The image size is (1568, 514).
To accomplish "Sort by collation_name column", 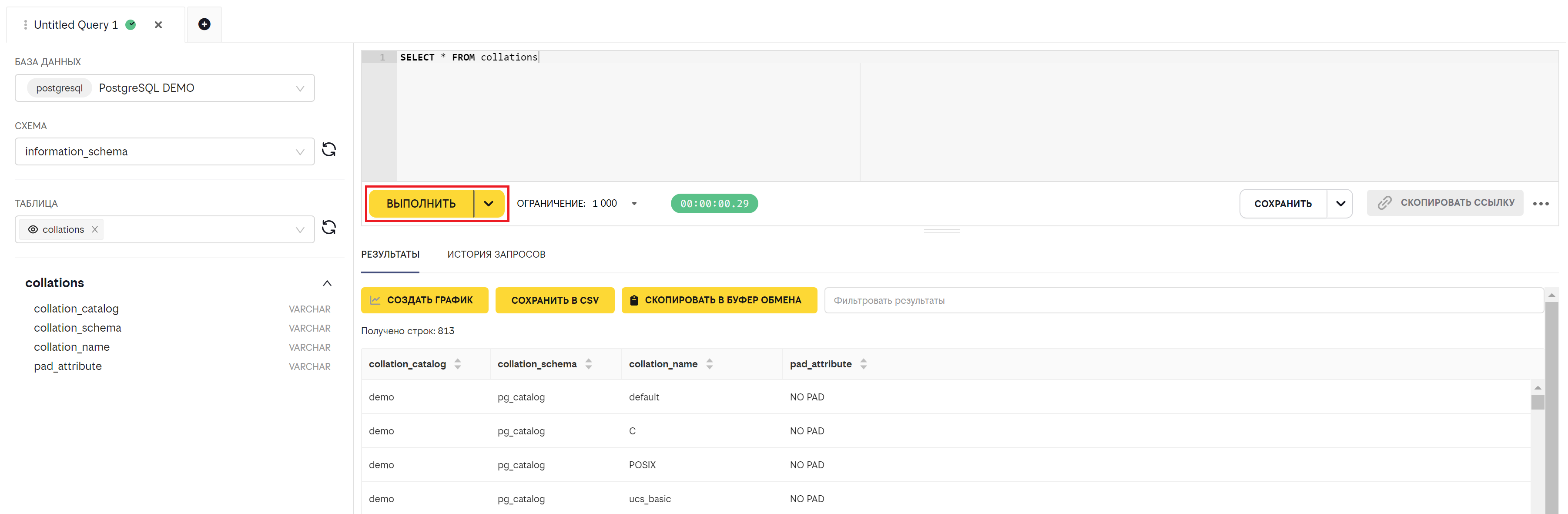I will [x=709, y=364].
